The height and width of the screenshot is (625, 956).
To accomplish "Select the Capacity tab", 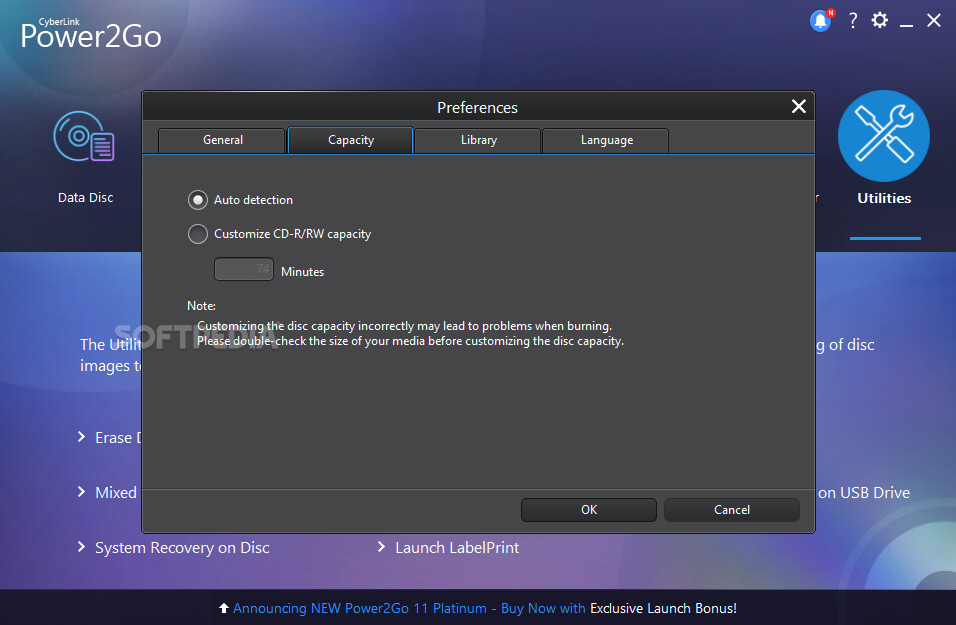I will (x=351, y=140).
